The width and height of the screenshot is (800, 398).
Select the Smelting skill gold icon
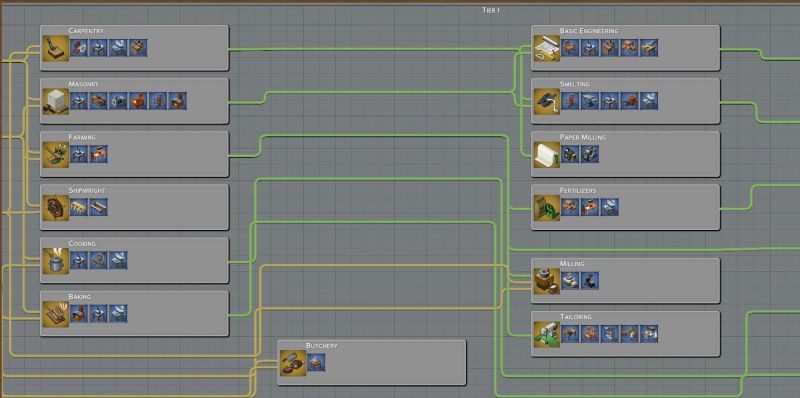[x=547, y=102]
